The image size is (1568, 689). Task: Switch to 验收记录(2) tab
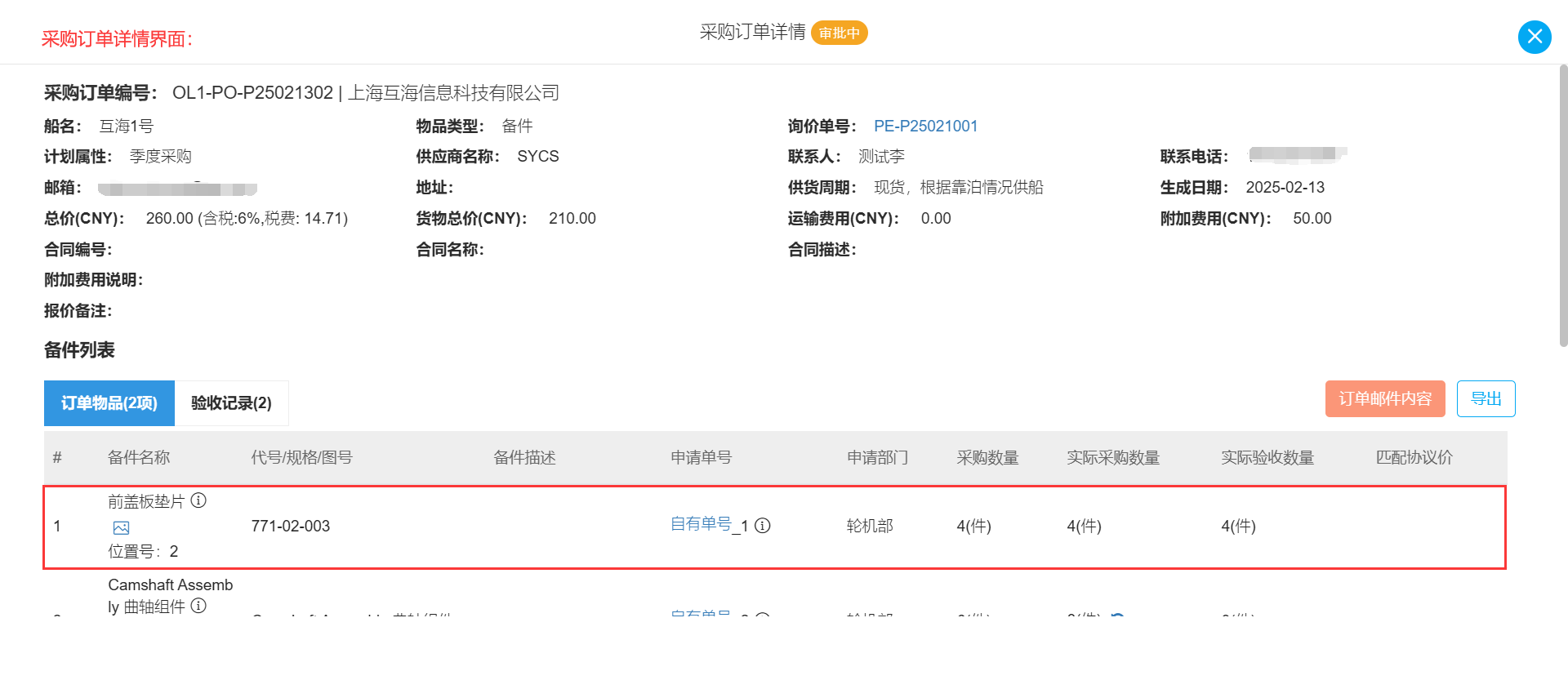point(231,403)
